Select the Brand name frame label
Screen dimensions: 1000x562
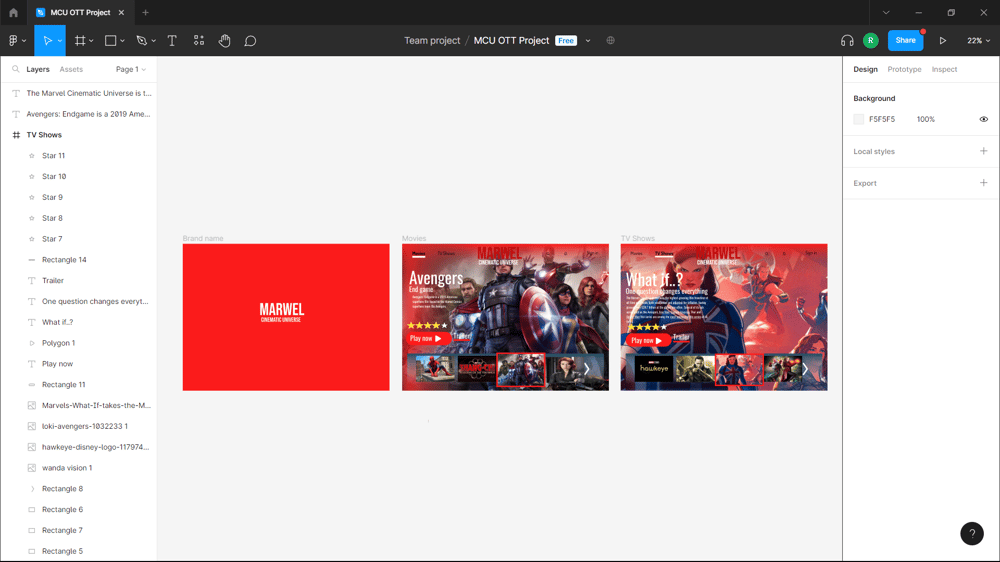203,238
